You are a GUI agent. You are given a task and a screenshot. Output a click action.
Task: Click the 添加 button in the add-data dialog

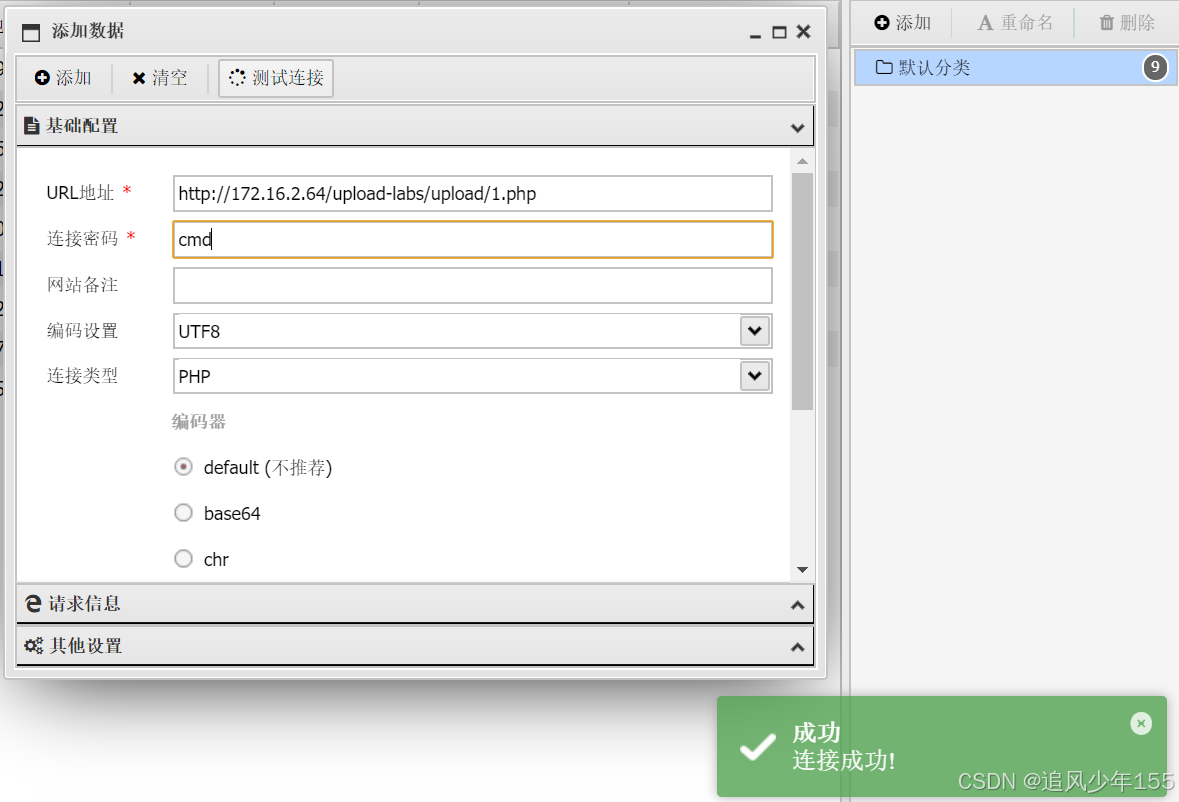point(63,78)
